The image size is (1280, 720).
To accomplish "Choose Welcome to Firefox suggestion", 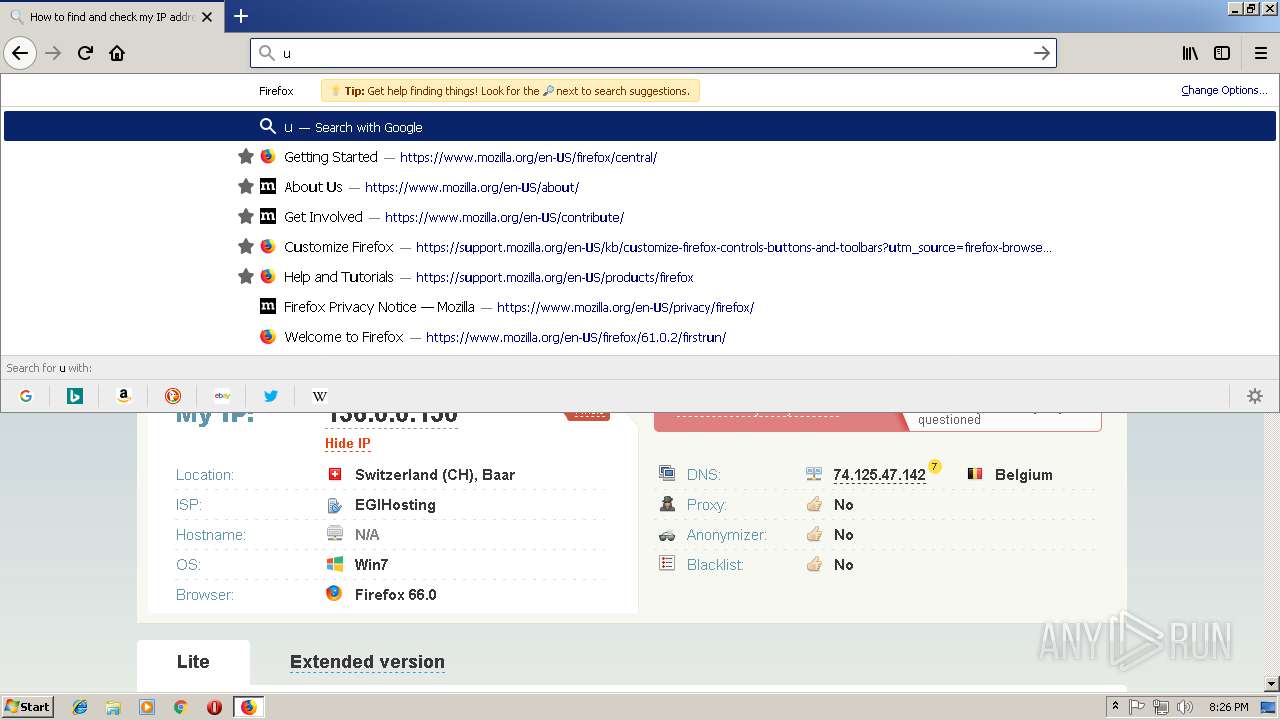I will click(x=640, y=337).
